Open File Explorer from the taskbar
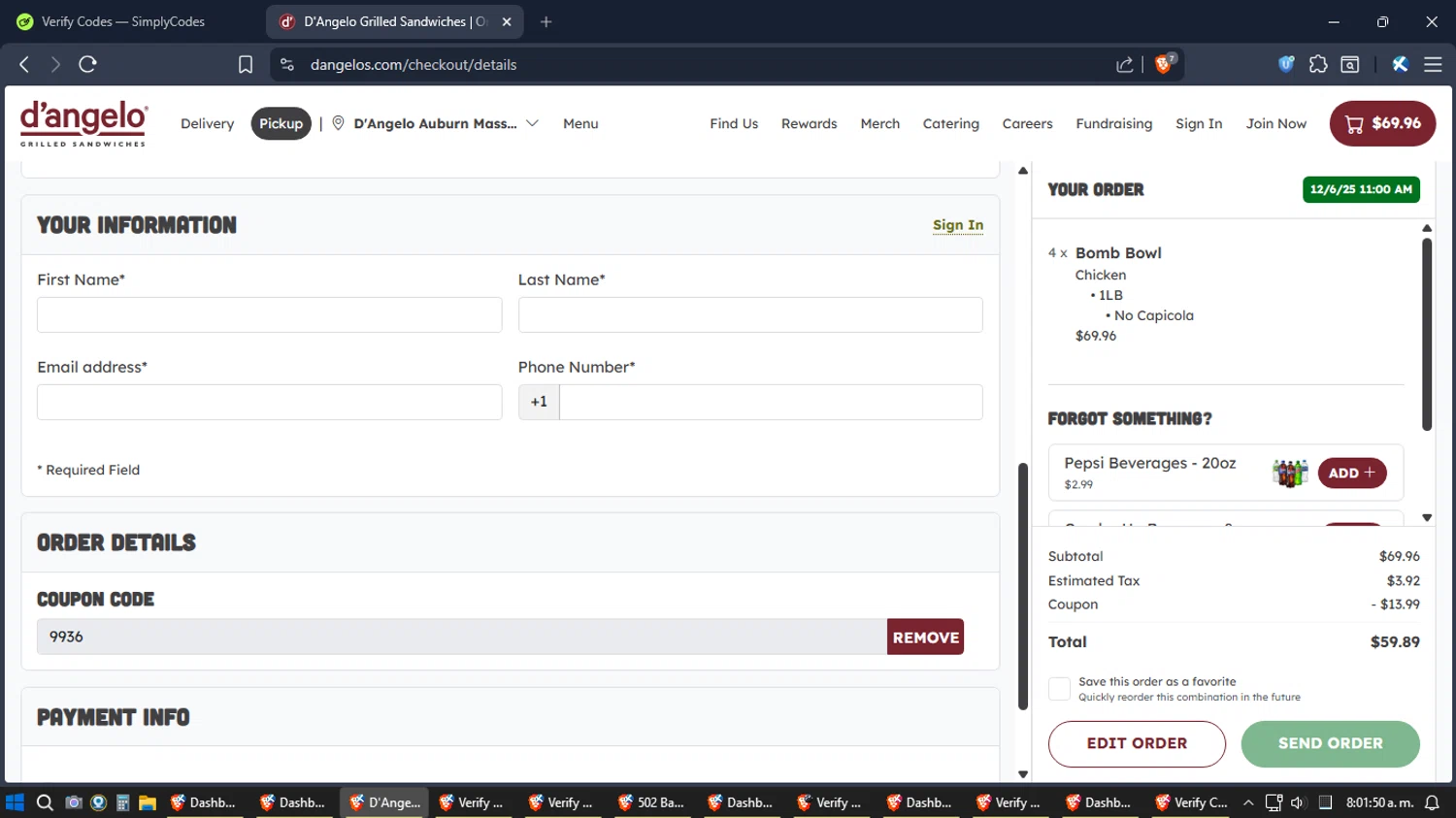This screenshot has width=1456, height=818. 148,802
